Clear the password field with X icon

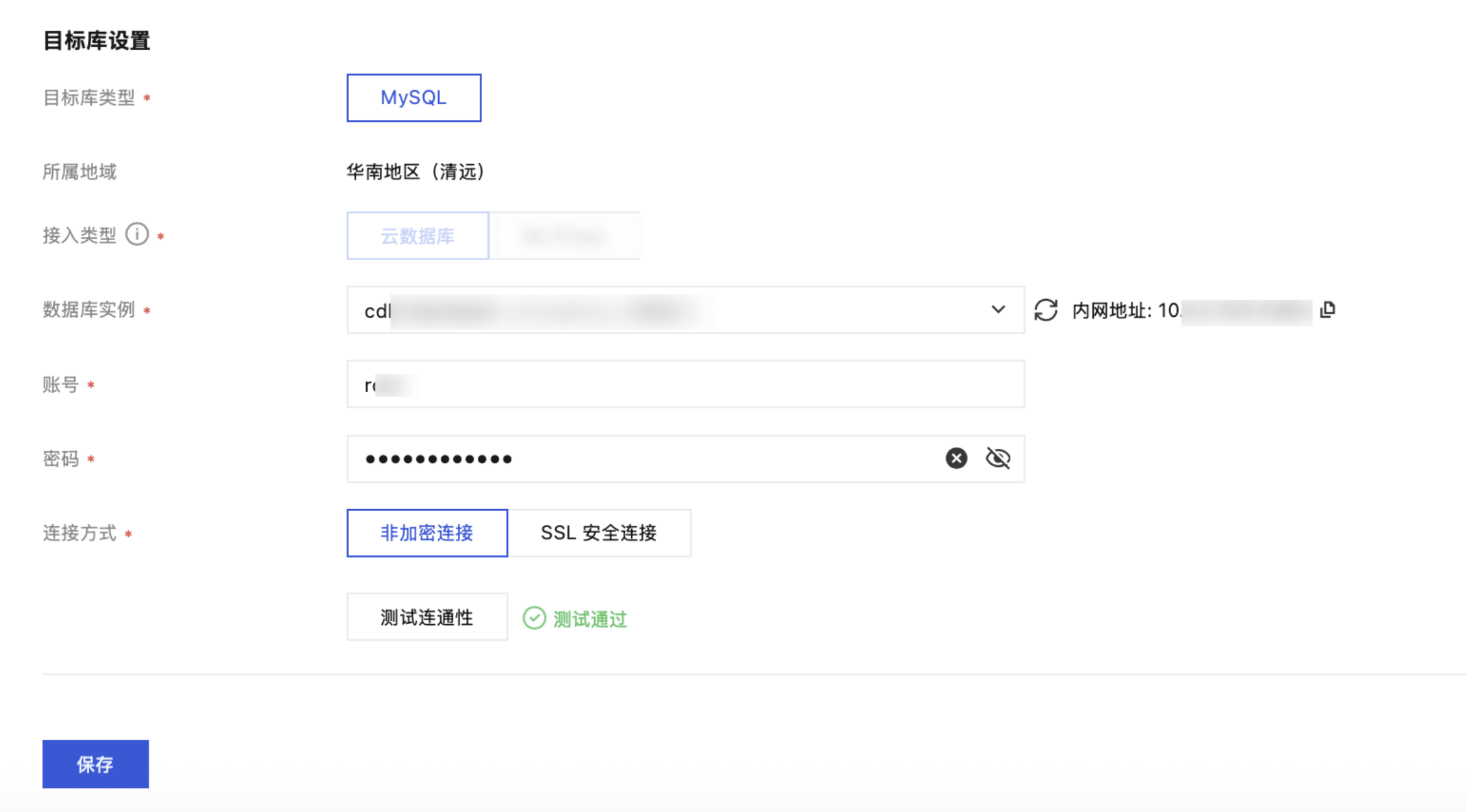pyautogui.click(x=956, y=458)
